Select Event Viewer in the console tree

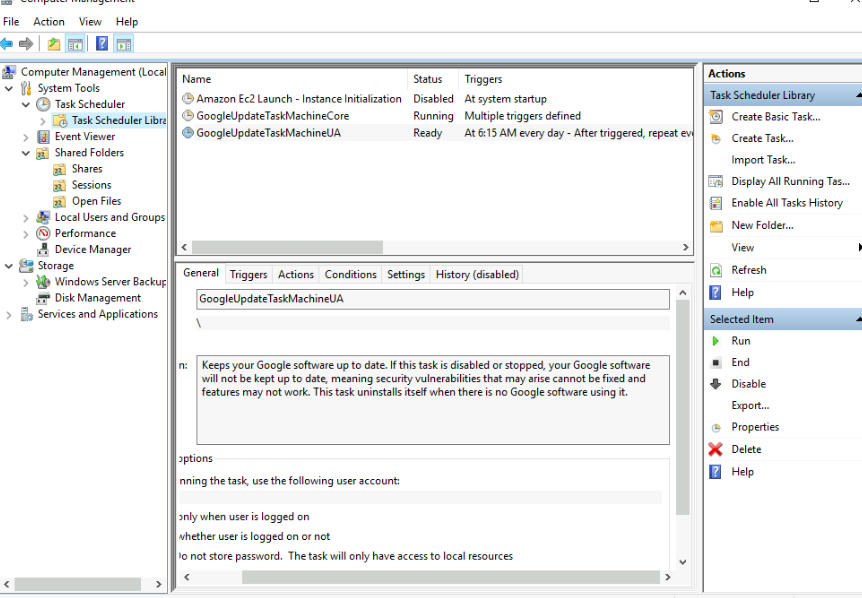[x=84, y=137]
